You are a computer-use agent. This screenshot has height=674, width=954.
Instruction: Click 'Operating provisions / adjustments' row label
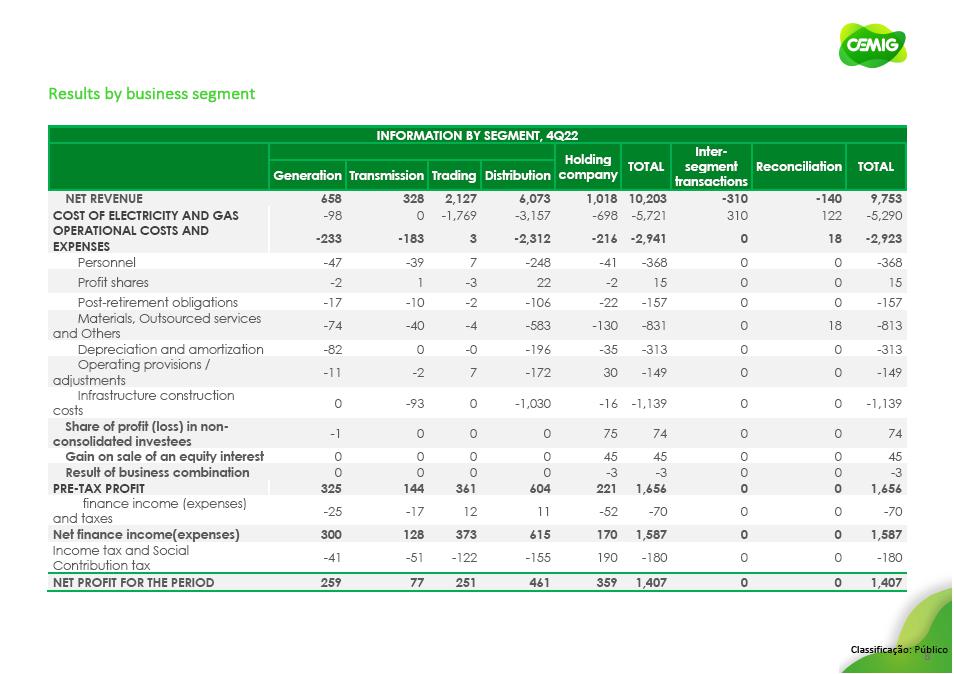131,372
